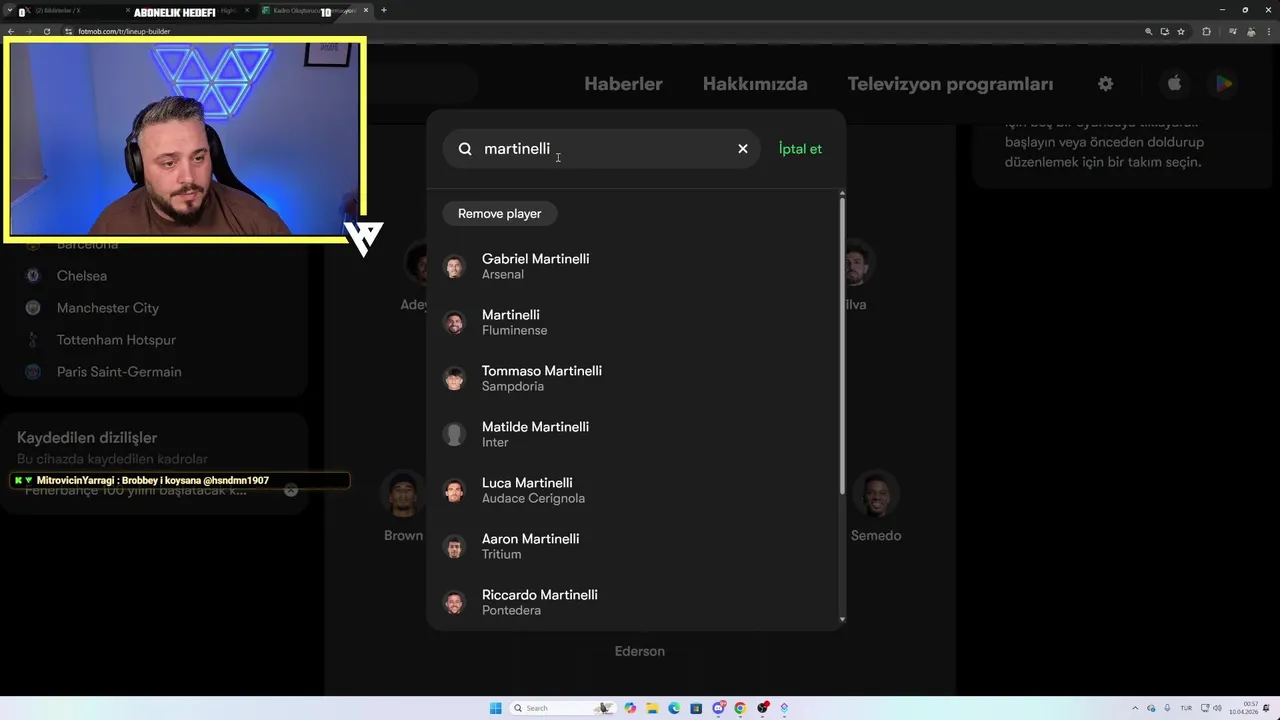
Task: Click the Apple App Store icon
Action: click(1175, 84)
